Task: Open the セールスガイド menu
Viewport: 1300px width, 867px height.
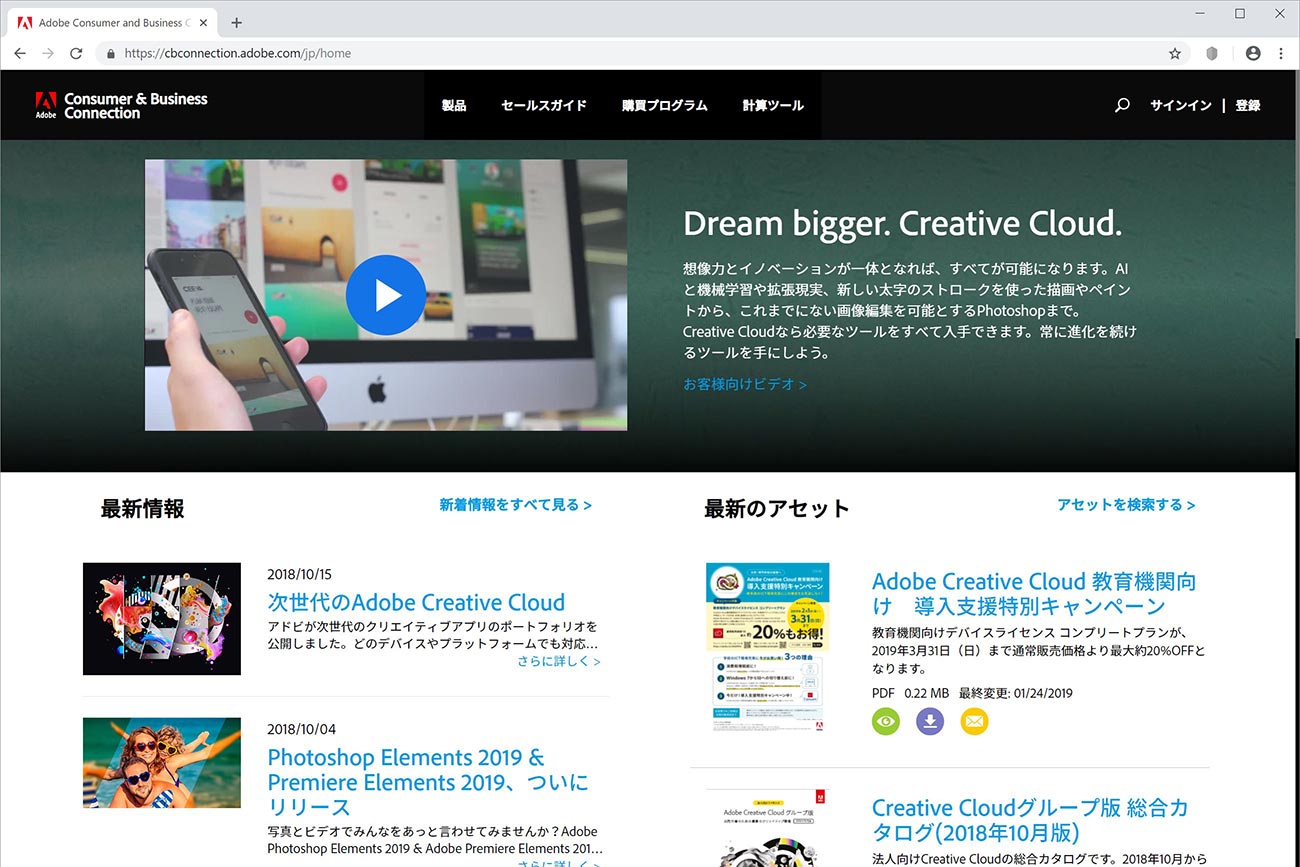Action: pyautogui.click(x=544, y=105)
